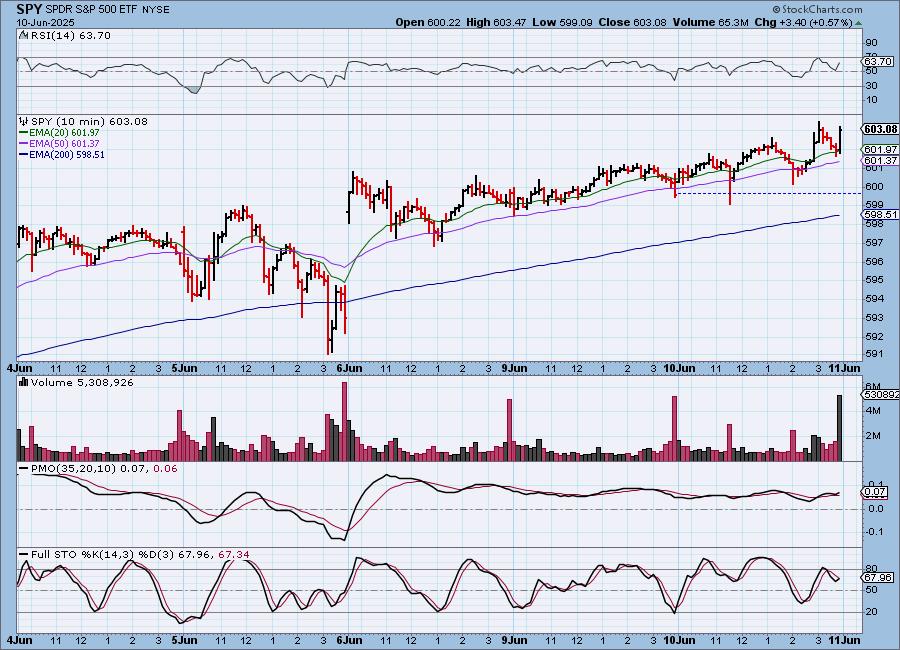Click the SPY (10 min) 603.08 label
The image size is (900, 650).
89,121
